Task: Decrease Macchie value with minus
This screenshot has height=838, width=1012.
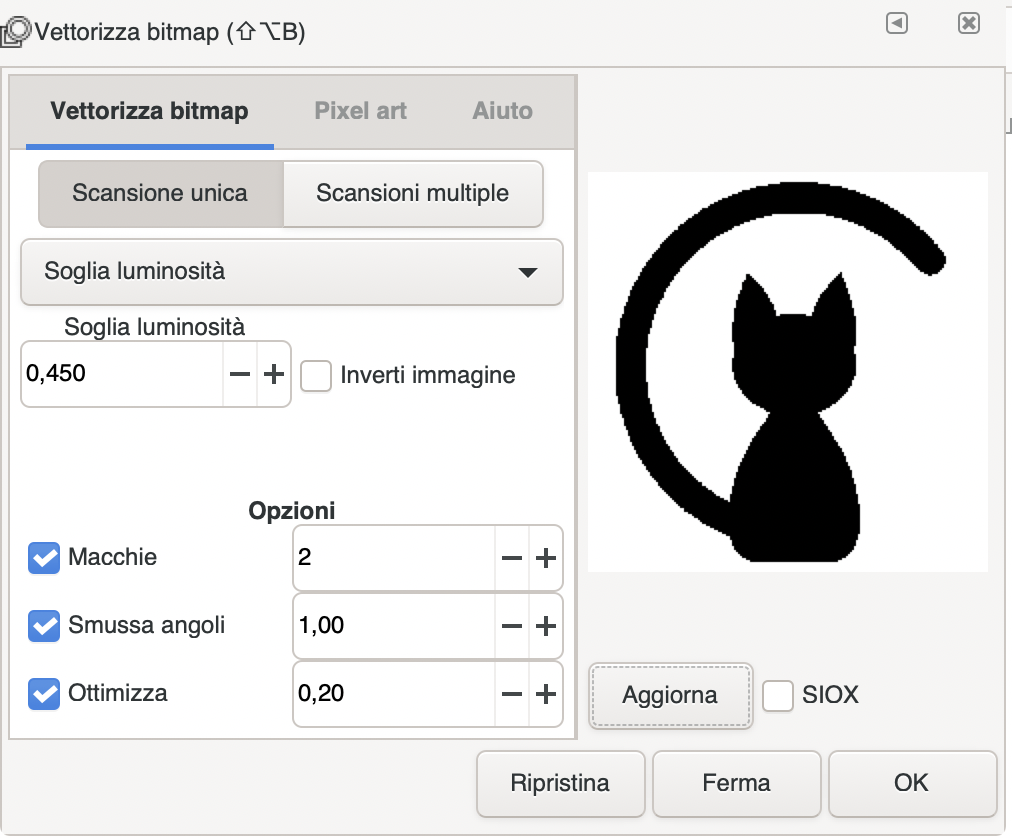Action: click(x=512, y=558)
